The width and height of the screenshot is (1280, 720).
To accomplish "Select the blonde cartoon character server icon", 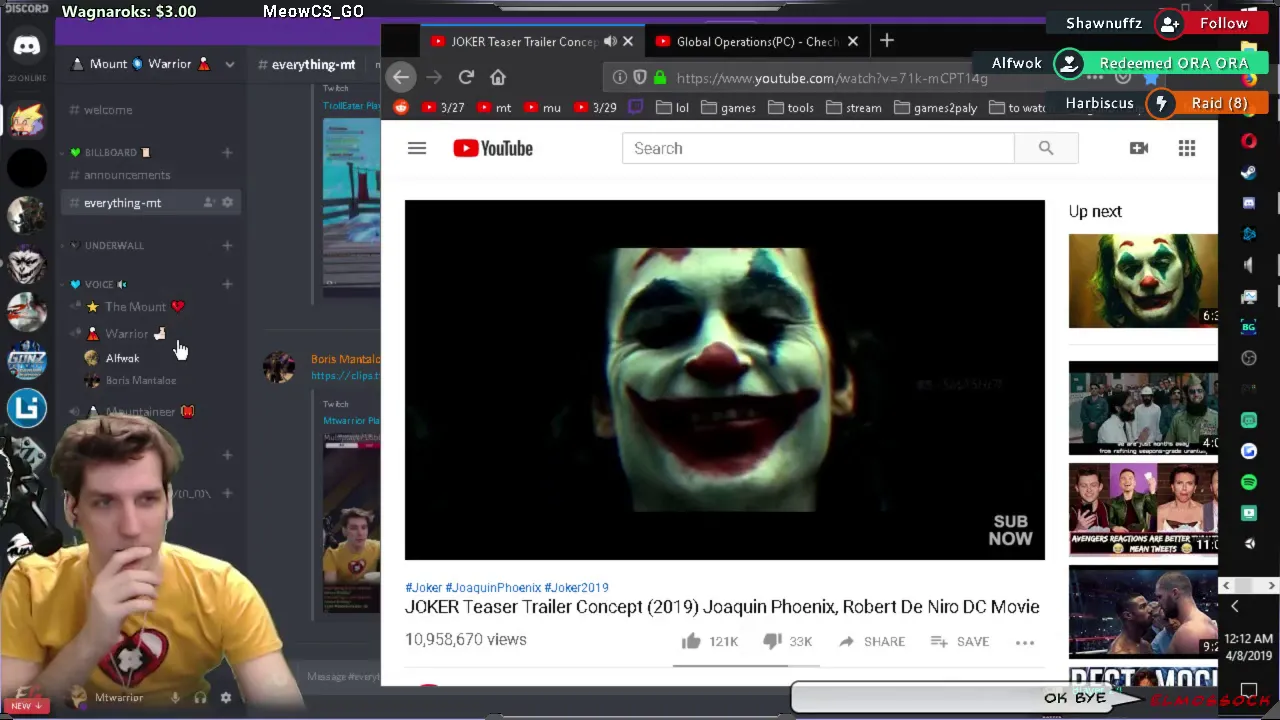I will coord(27,118).
